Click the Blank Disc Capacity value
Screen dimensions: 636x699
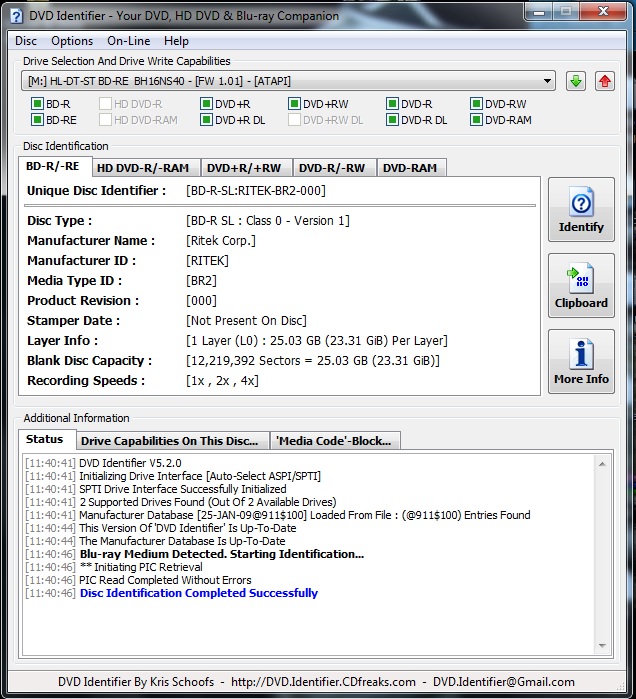pos(313,361)
